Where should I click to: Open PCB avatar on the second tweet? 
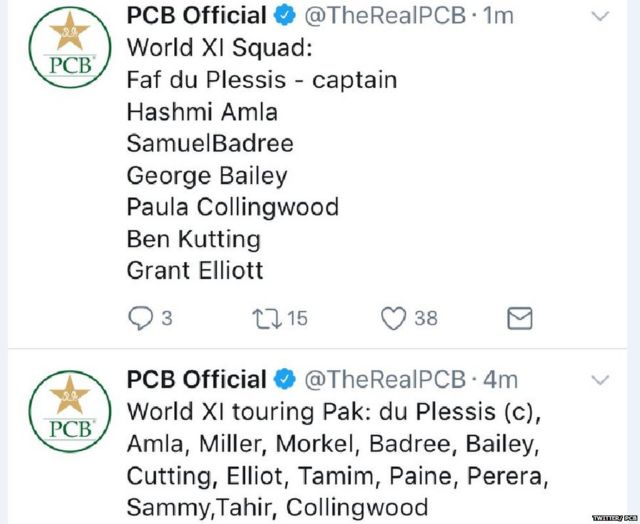coord(70,411)
